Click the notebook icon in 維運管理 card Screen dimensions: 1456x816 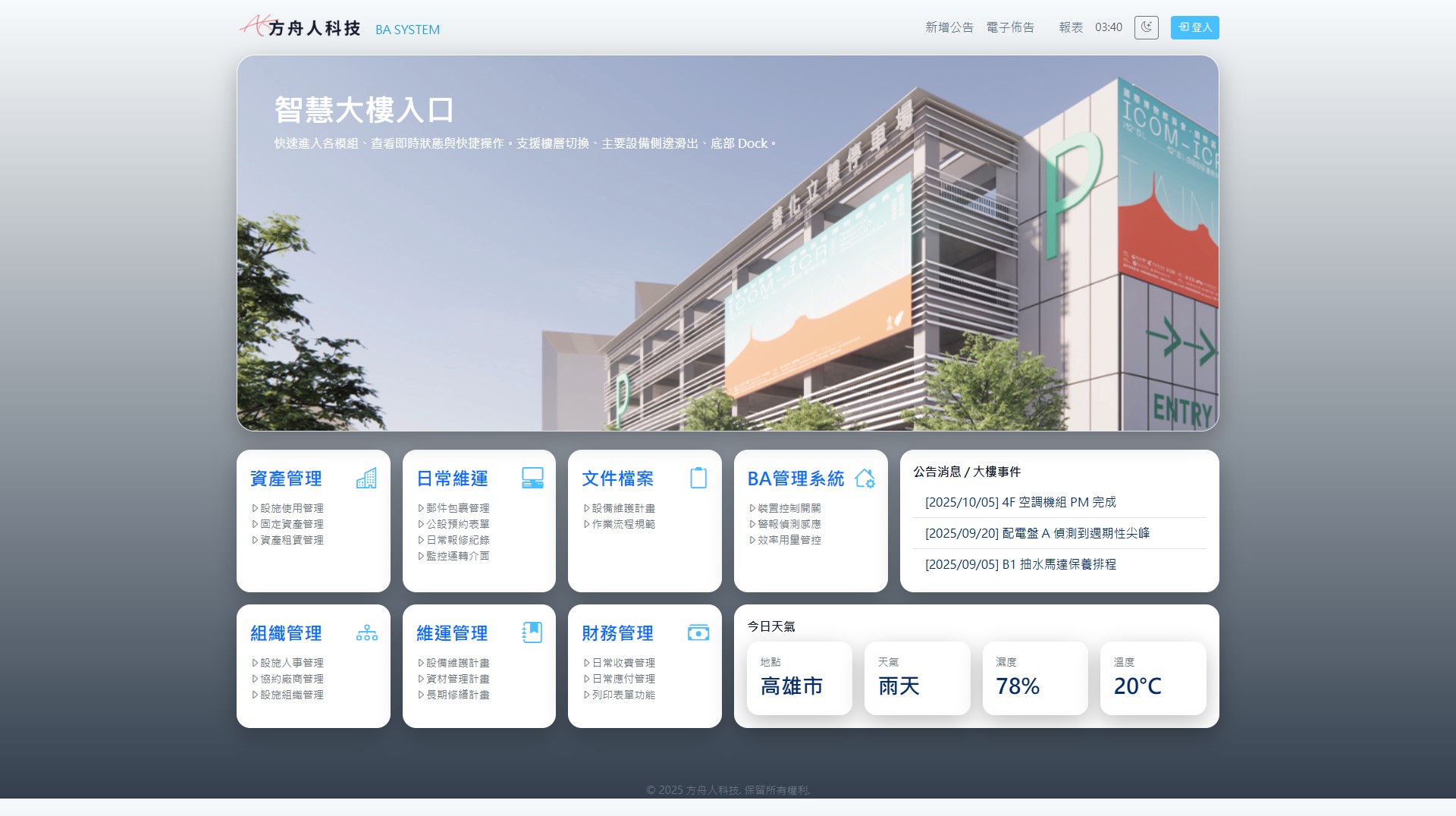click(532, 633)
